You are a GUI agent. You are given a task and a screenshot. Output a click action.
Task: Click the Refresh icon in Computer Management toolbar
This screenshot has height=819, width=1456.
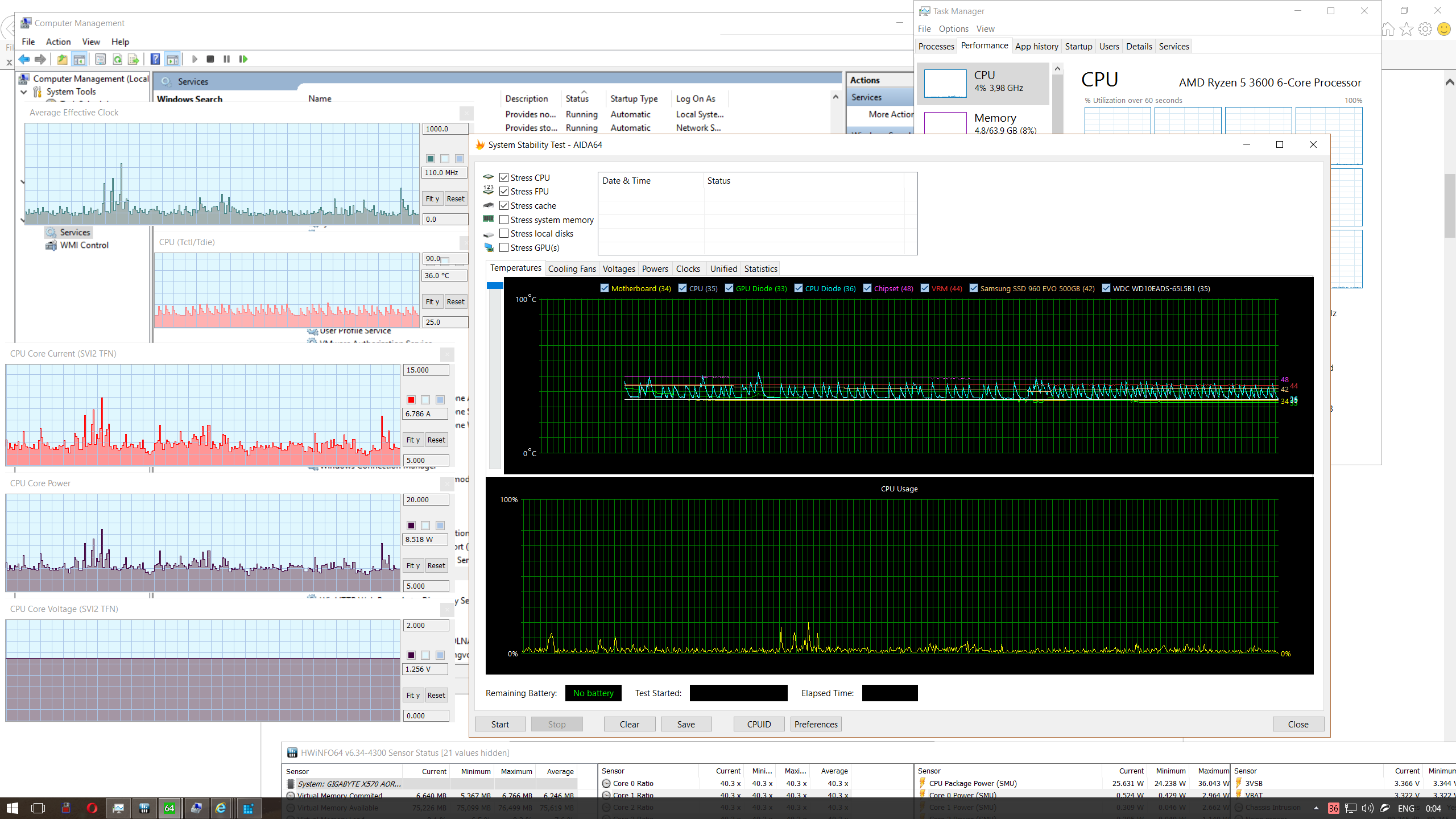117,59
